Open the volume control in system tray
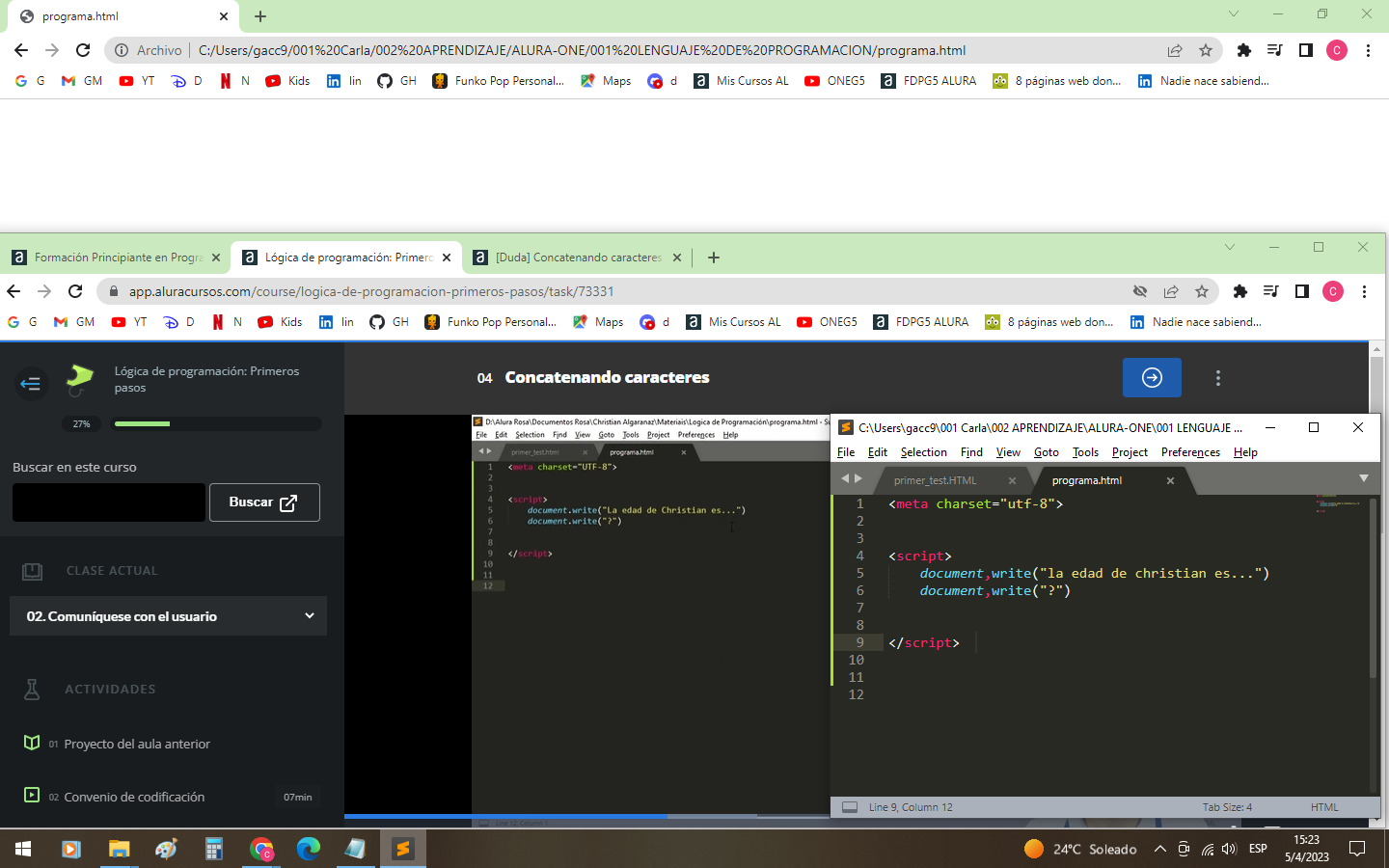 pos(1229,850)
